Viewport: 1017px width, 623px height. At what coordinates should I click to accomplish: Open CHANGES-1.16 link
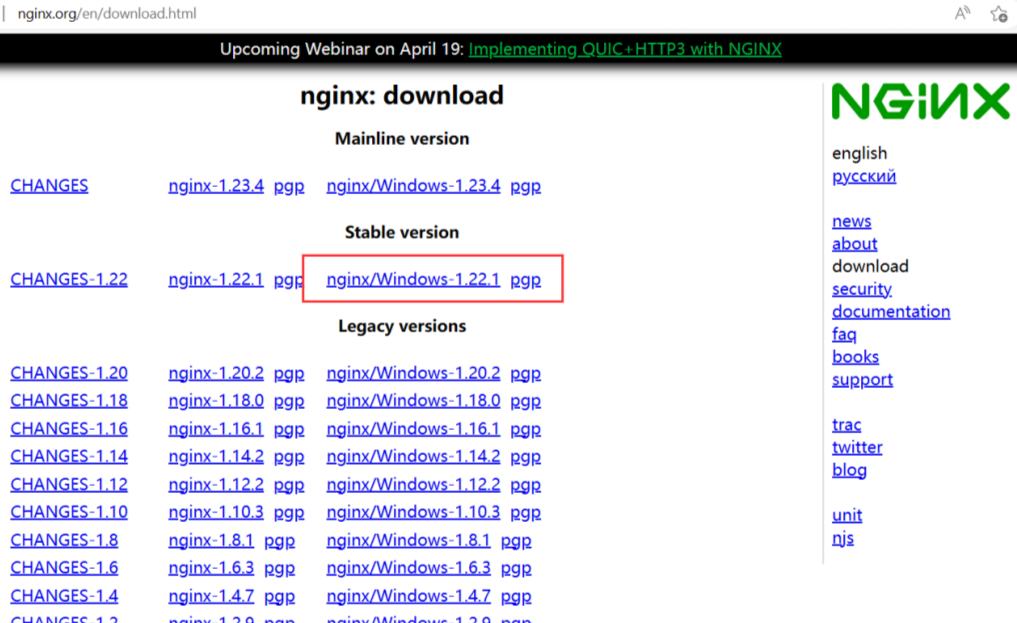69,429
